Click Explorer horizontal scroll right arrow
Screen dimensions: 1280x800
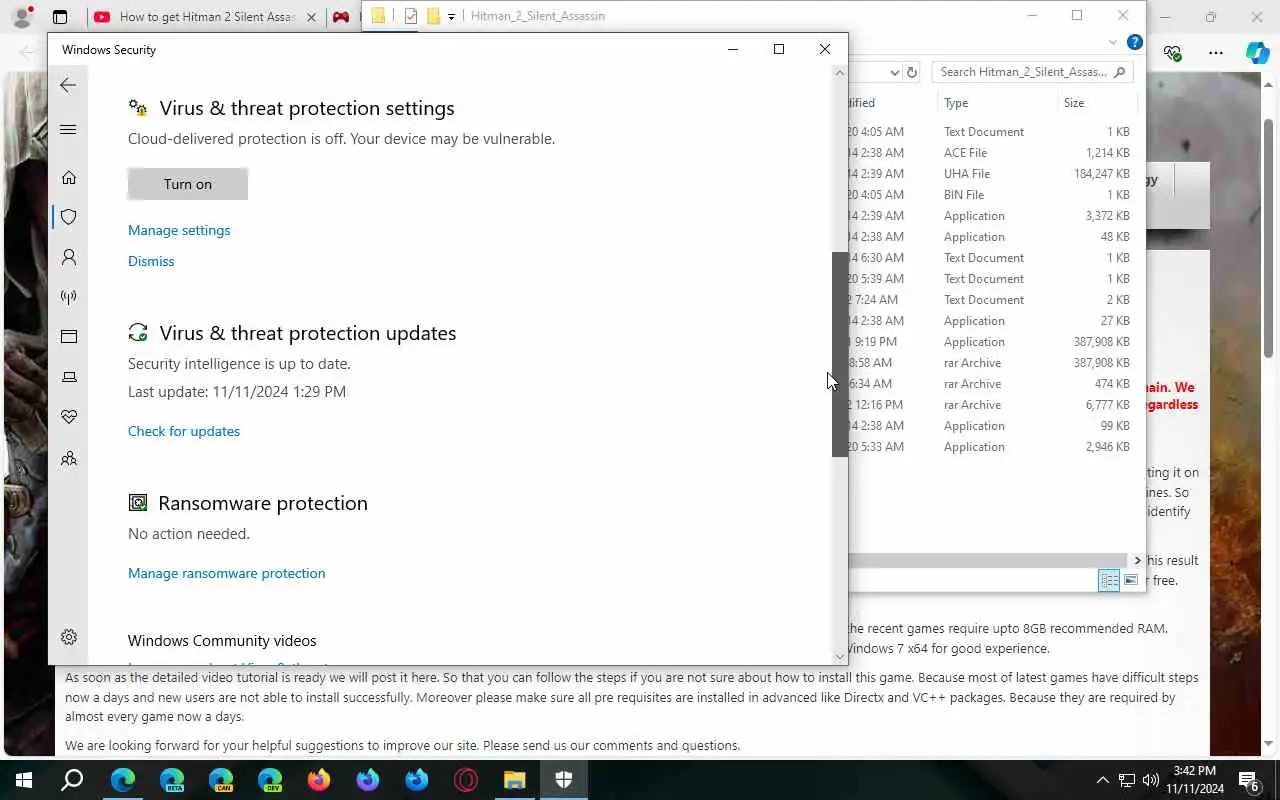[1137, 561]
